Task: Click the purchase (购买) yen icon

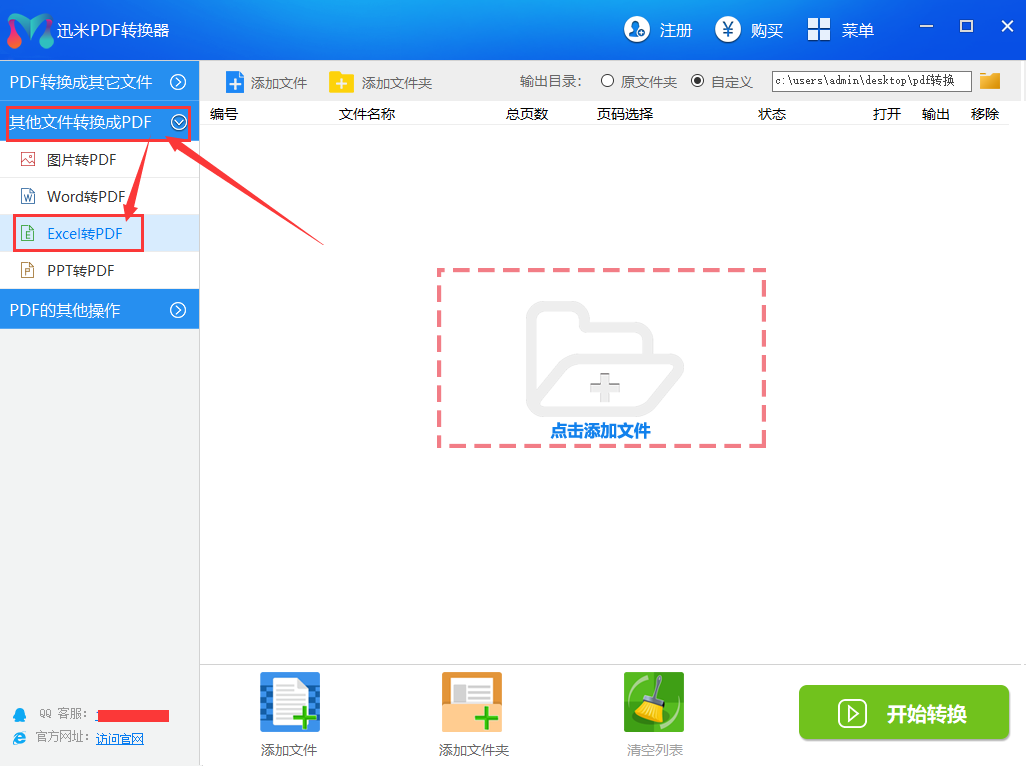Action: point(728,30)
